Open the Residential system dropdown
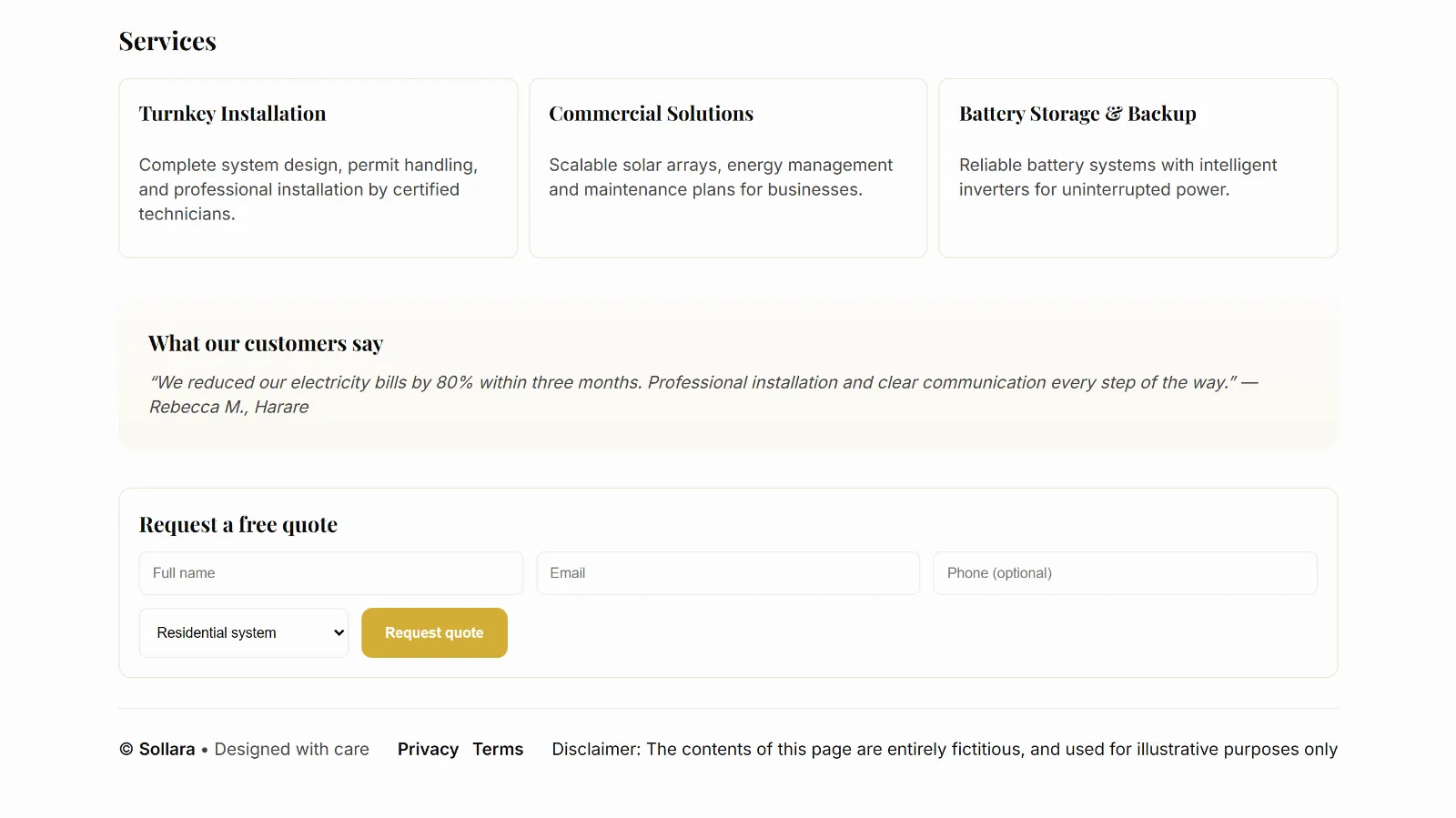 [x=244, y=632]
